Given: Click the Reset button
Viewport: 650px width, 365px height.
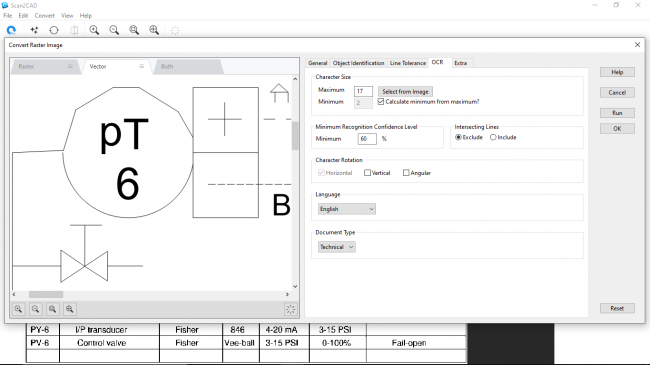Looking at the screenshot, I should tap(617, 308).
